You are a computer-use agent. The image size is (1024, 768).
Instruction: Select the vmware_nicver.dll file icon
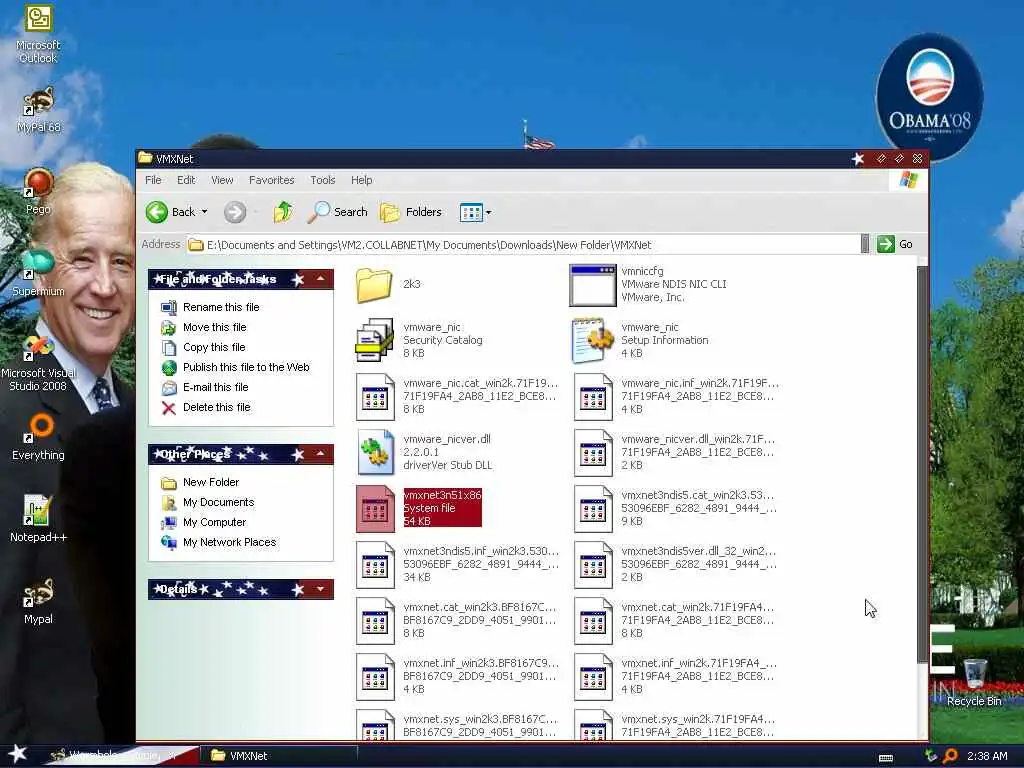376,452
